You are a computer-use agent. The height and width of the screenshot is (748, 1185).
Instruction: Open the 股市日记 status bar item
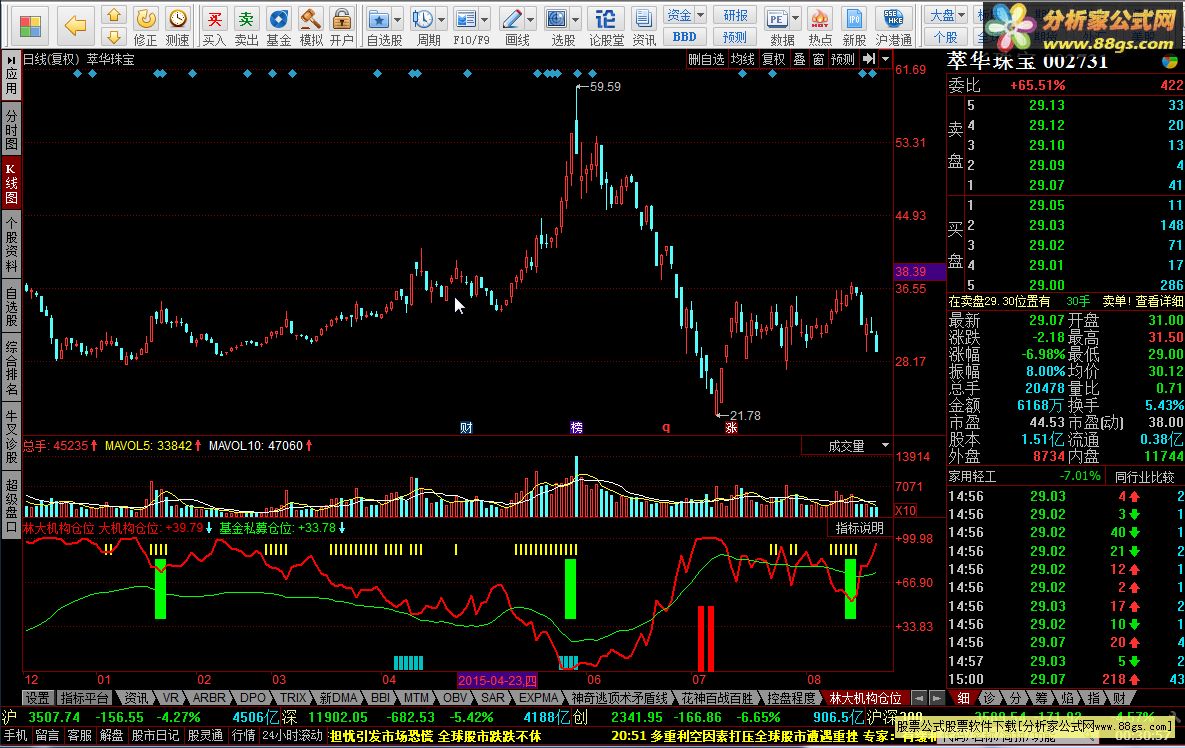coord(156,735)
